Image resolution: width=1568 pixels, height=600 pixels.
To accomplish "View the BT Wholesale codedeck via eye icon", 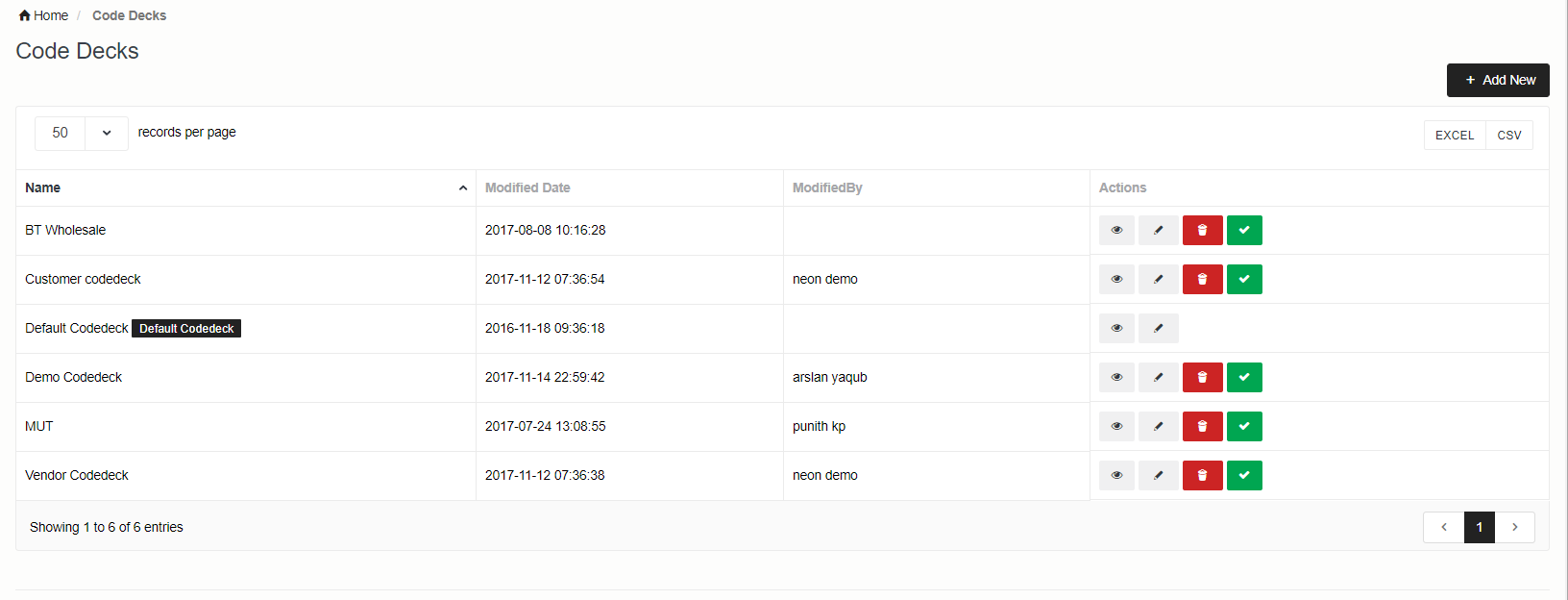I will [1116, 231].
